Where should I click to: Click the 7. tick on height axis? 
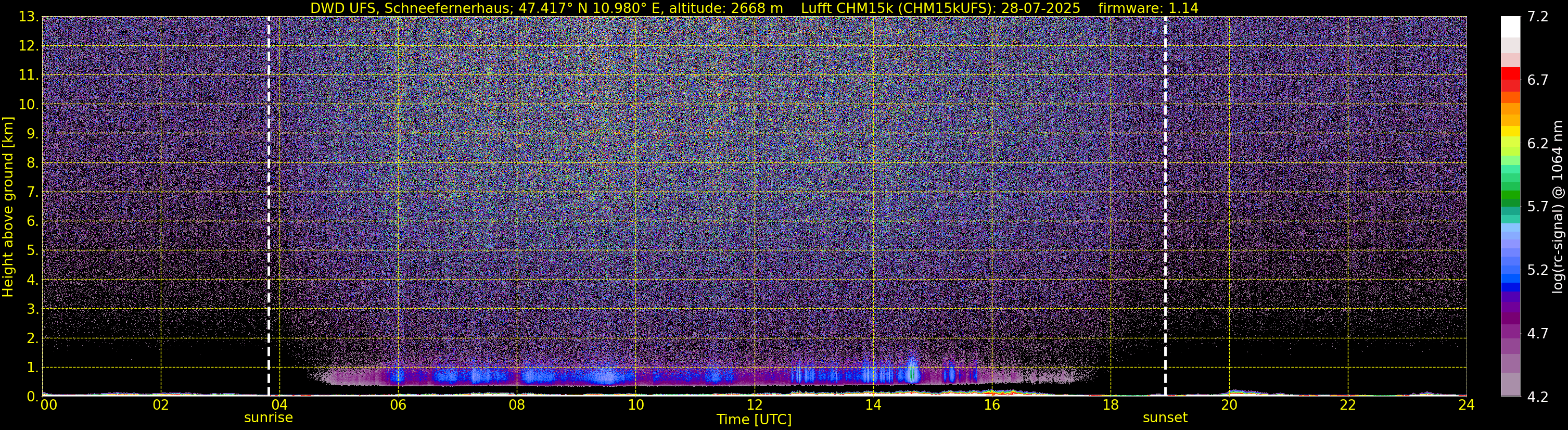point(32,193)
